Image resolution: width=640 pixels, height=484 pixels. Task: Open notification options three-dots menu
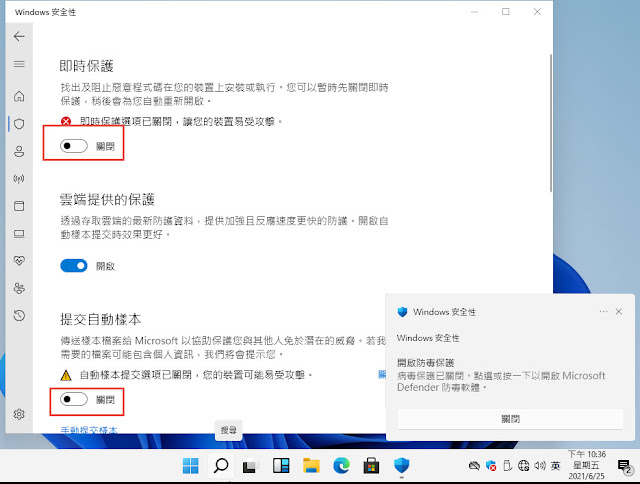pyautogui.click(x=603, y=311)
